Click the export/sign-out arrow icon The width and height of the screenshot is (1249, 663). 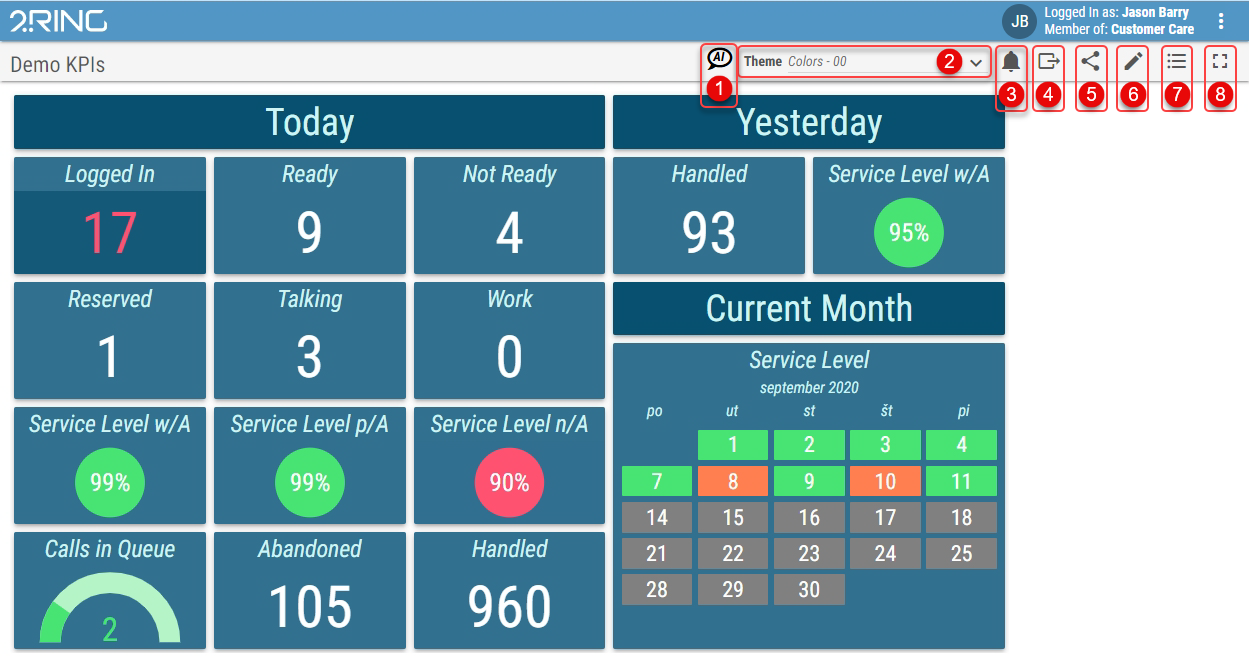1048,62
